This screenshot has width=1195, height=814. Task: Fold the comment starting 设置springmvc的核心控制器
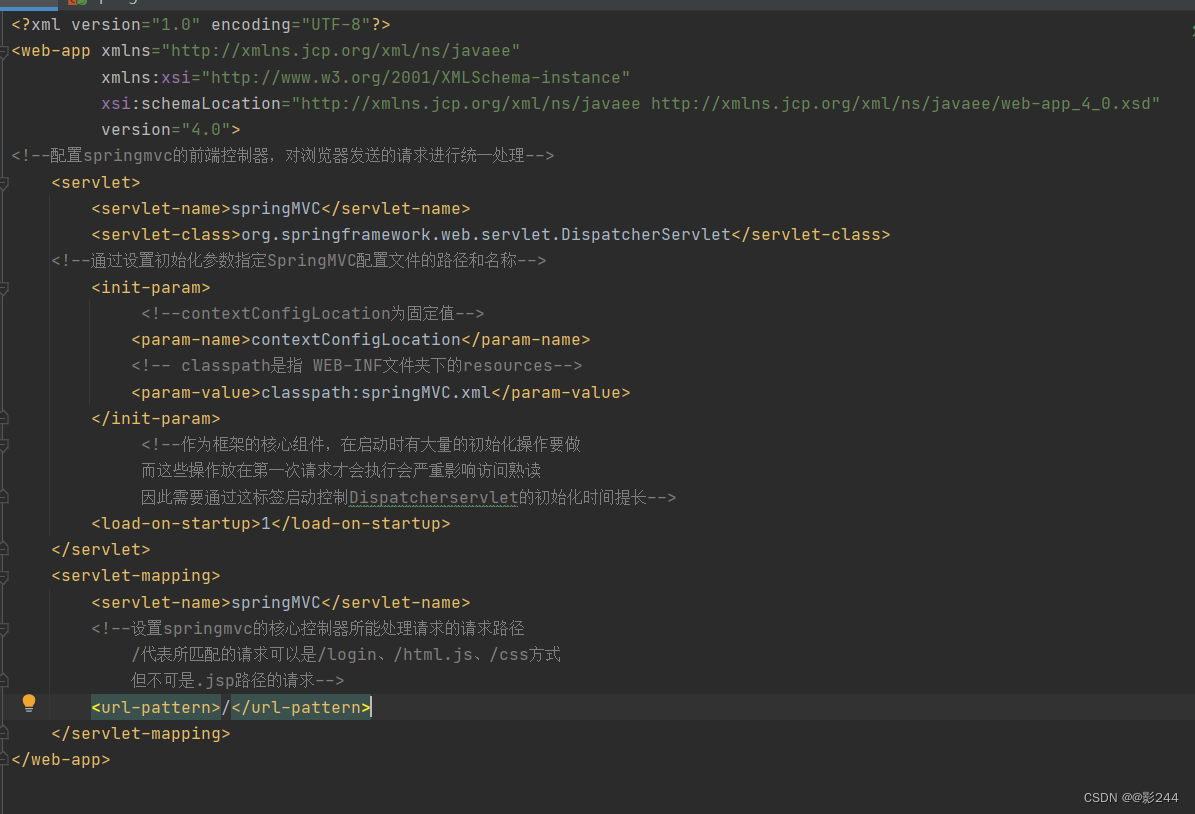(4, 630)
